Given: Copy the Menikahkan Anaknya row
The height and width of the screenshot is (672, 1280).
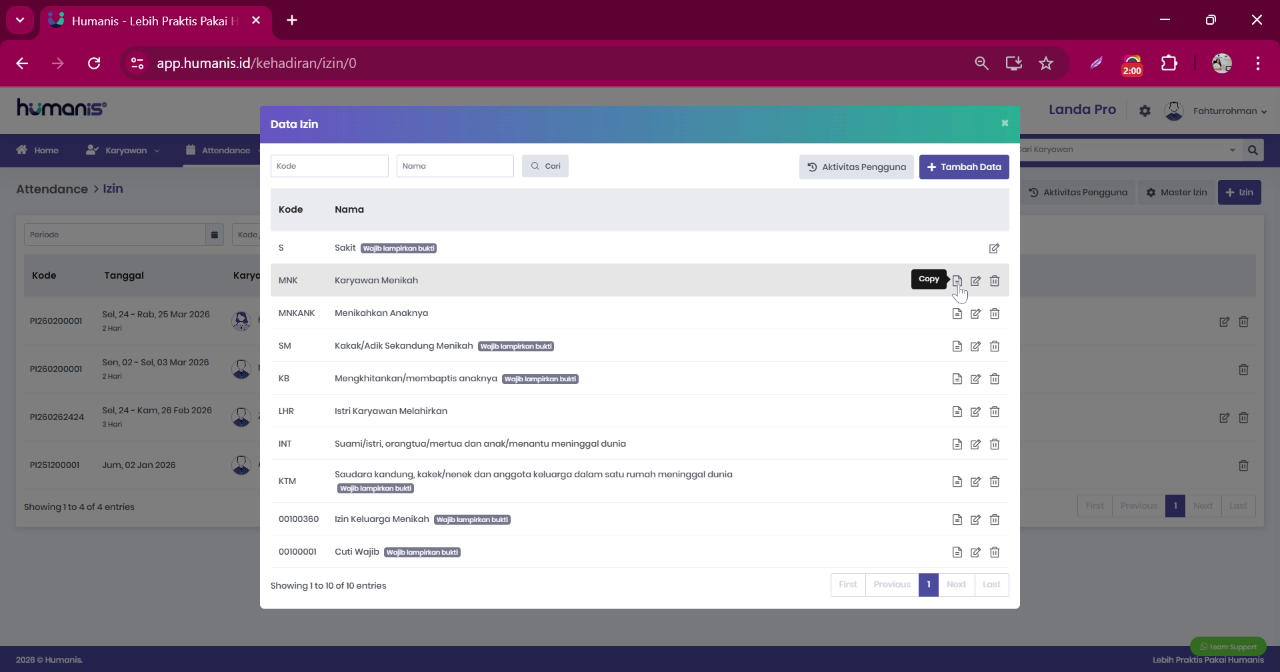Looking at the screenshot, I should point(957,313).
